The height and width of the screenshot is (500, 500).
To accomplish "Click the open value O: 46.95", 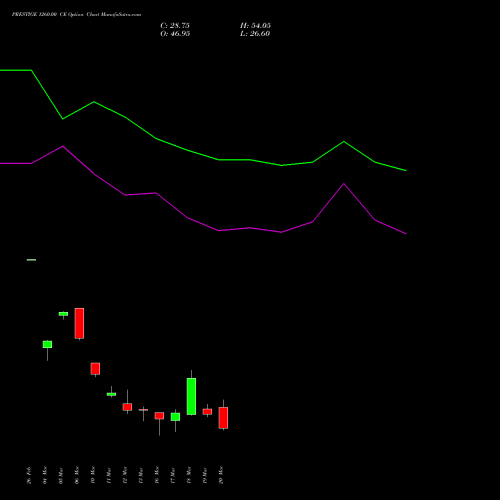I will tap(175, 34).
